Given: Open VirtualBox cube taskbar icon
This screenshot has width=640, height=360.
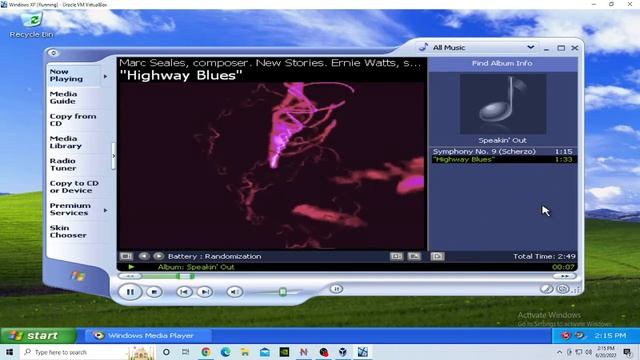Looking at the screenshot, I should click(343, 352).
